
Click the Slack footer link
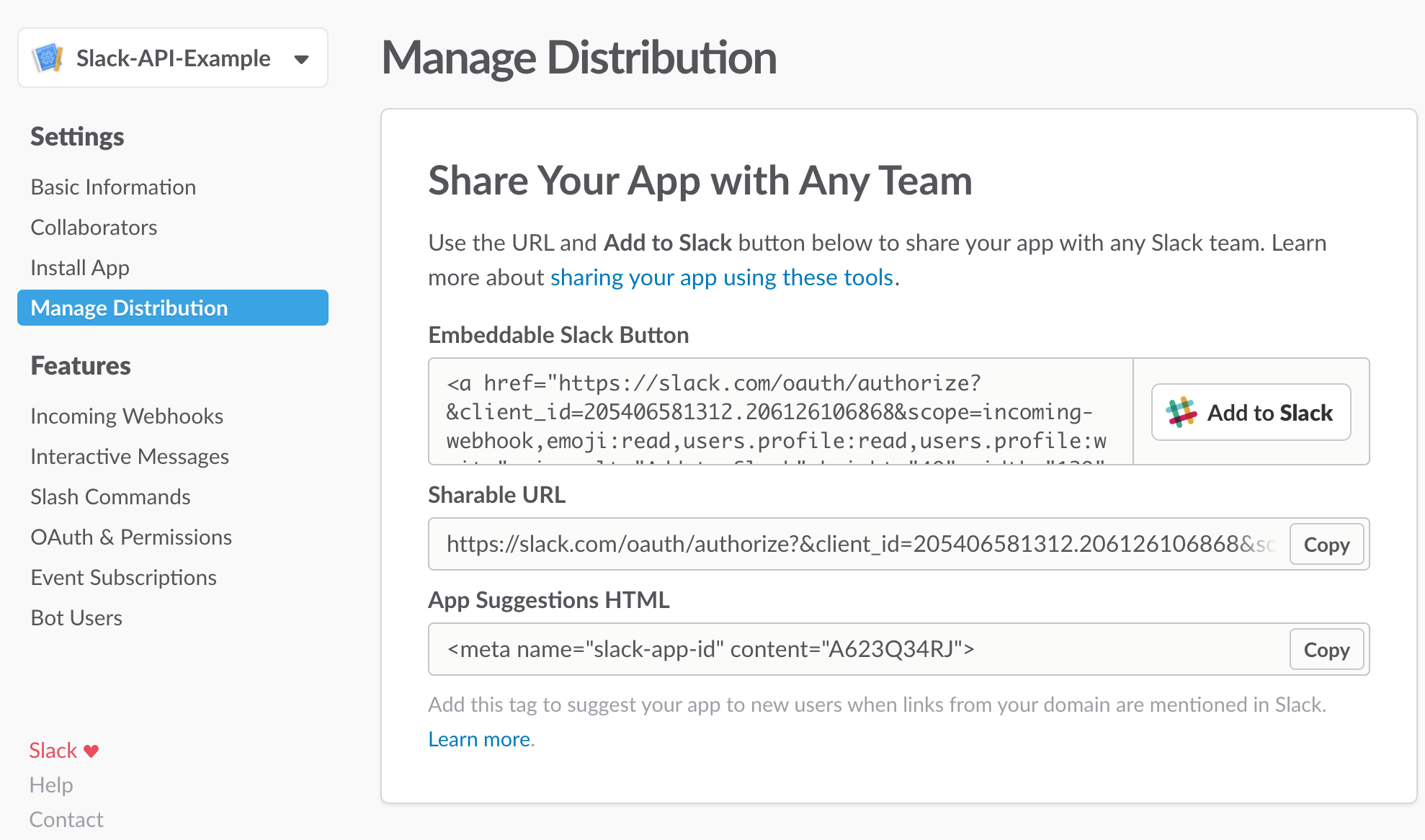[x=53, y=751]
